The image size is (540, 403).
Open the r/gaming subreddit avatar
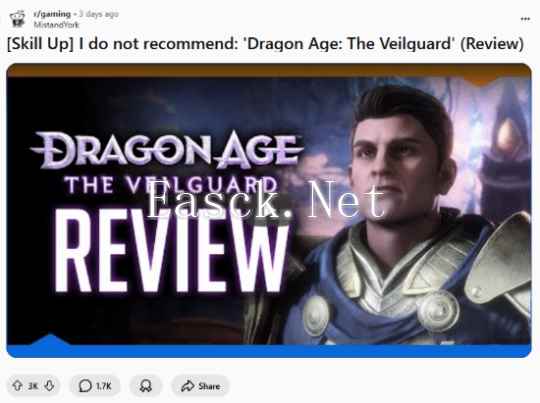pos(18,19)
